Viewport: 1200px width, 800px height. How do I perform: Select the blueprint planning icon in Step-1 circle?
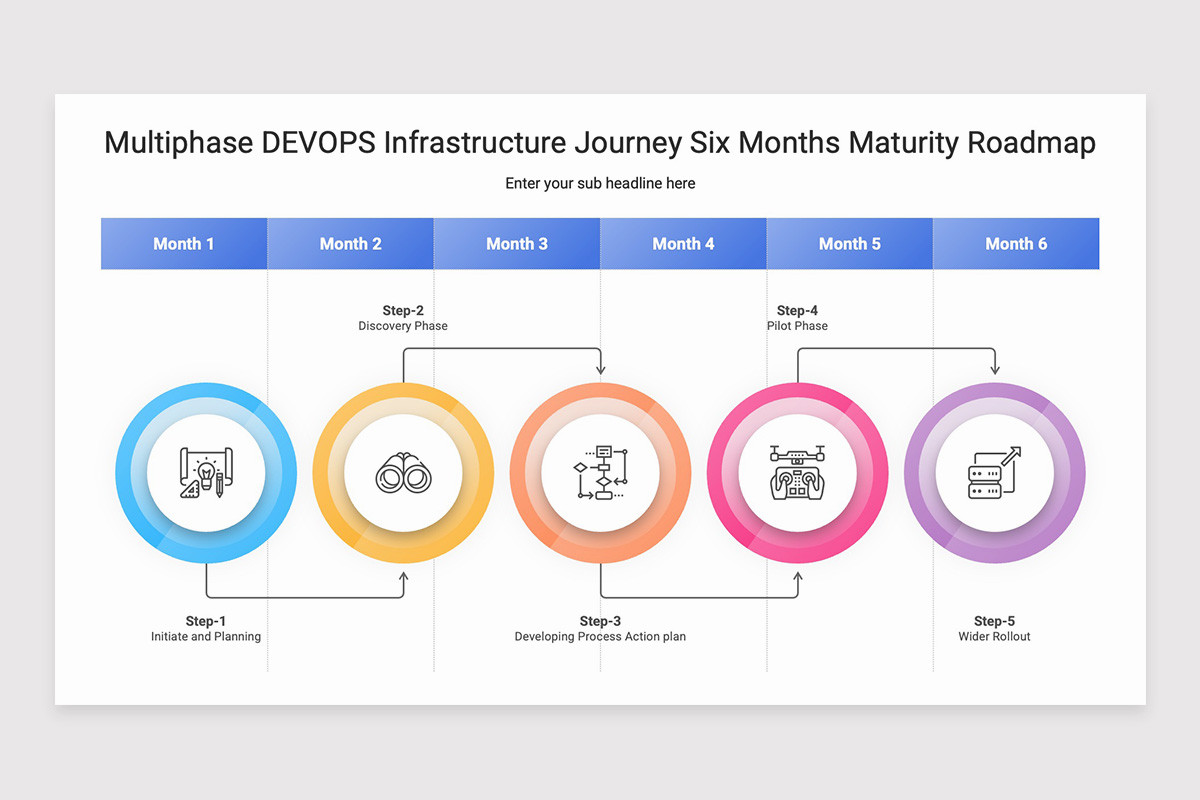pos(204,472)
